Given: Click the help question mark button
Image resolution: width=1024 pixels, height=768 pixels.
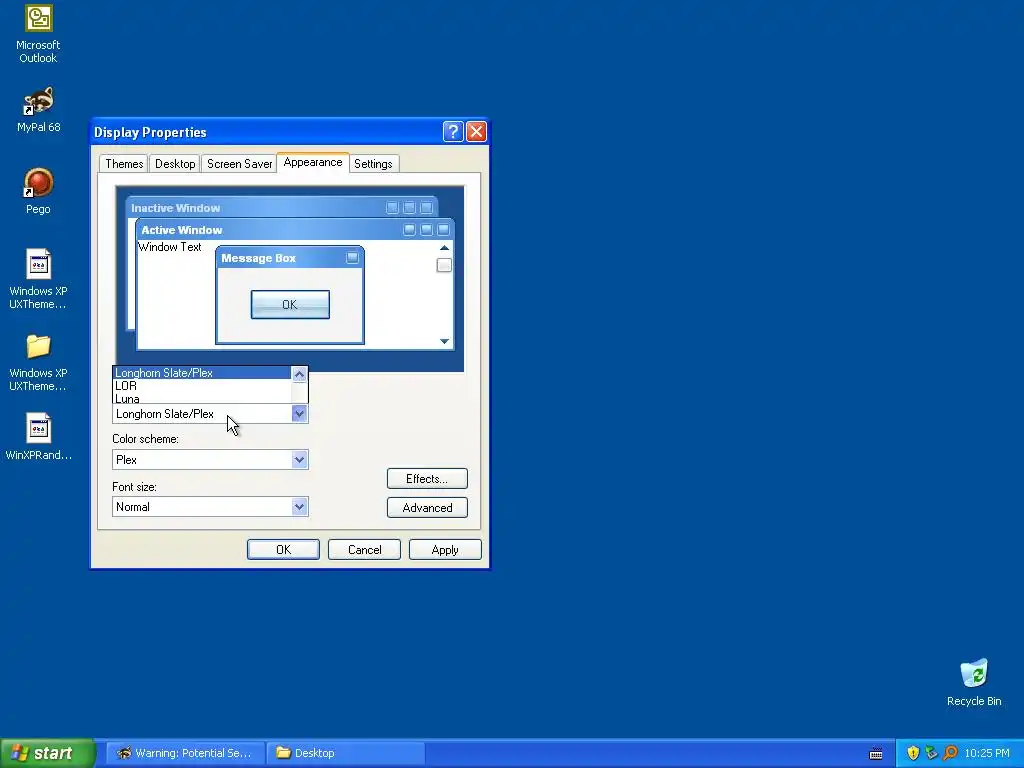Looking at the screenshot, I should 453,132.
